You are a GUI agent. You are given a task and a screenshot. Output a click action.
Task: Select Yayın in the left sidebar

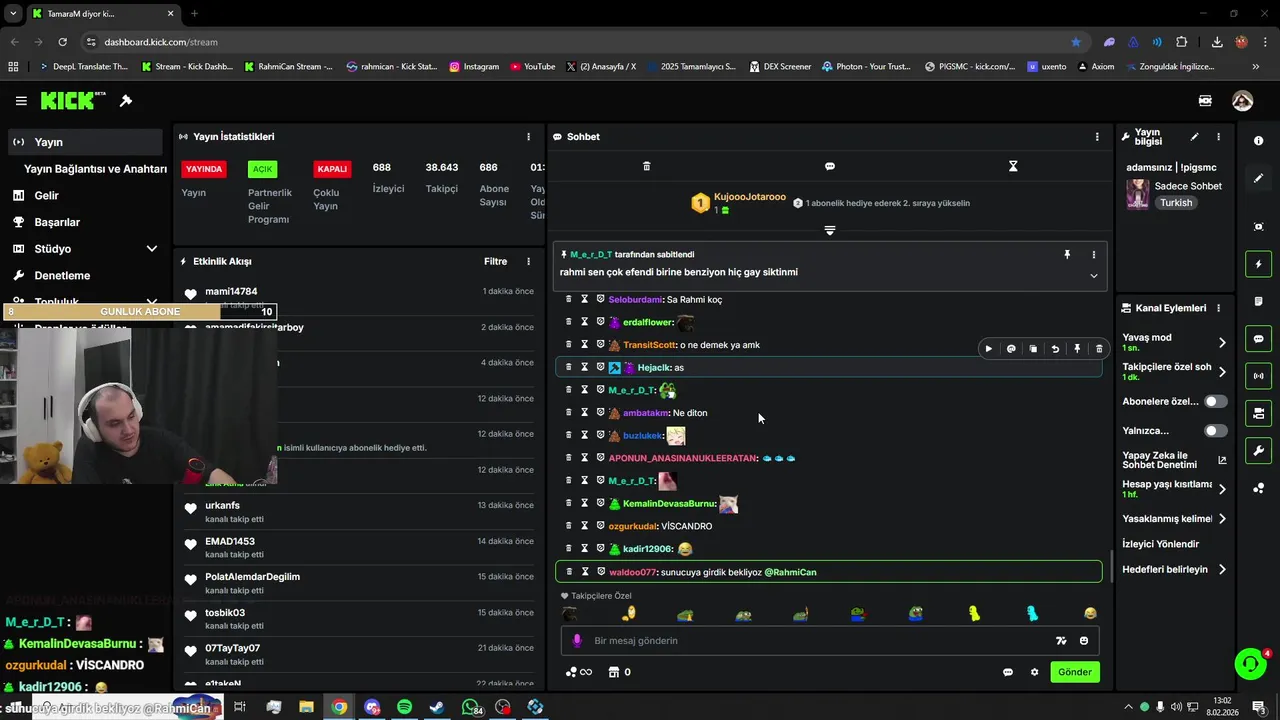[84, 142]
